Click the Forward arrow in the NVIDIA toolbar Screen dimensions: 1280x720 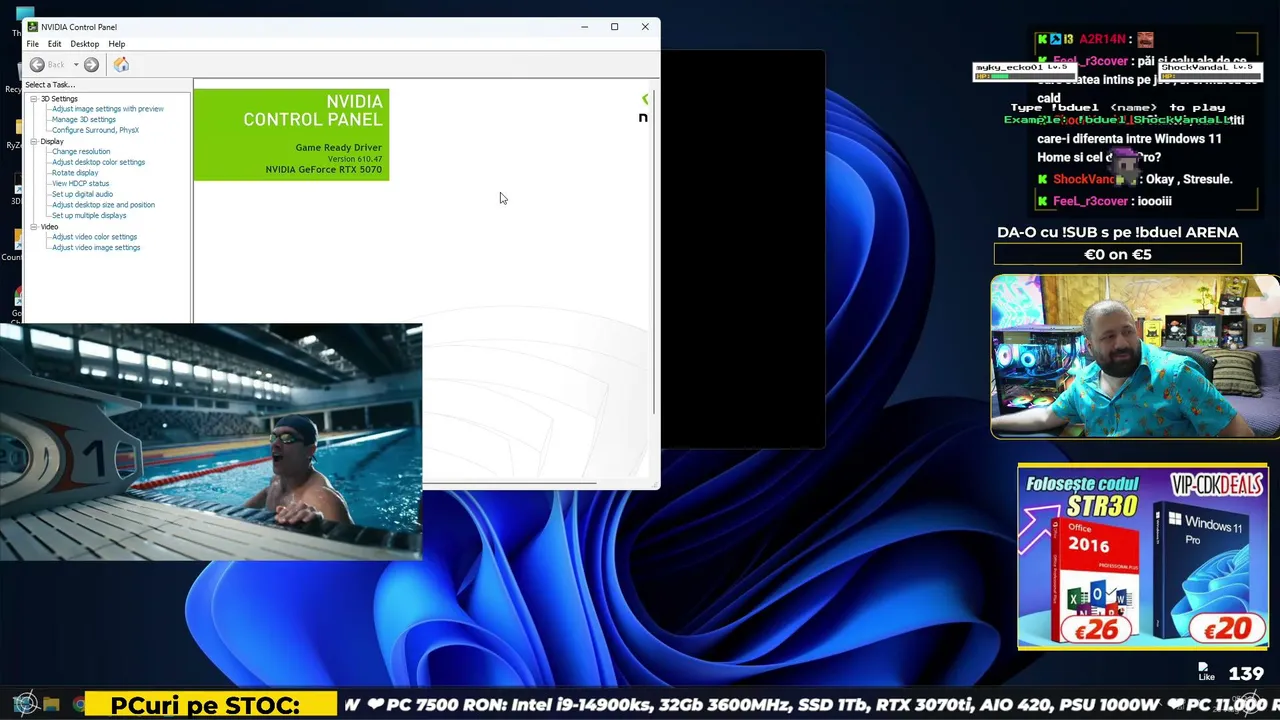tap(91, 65)
